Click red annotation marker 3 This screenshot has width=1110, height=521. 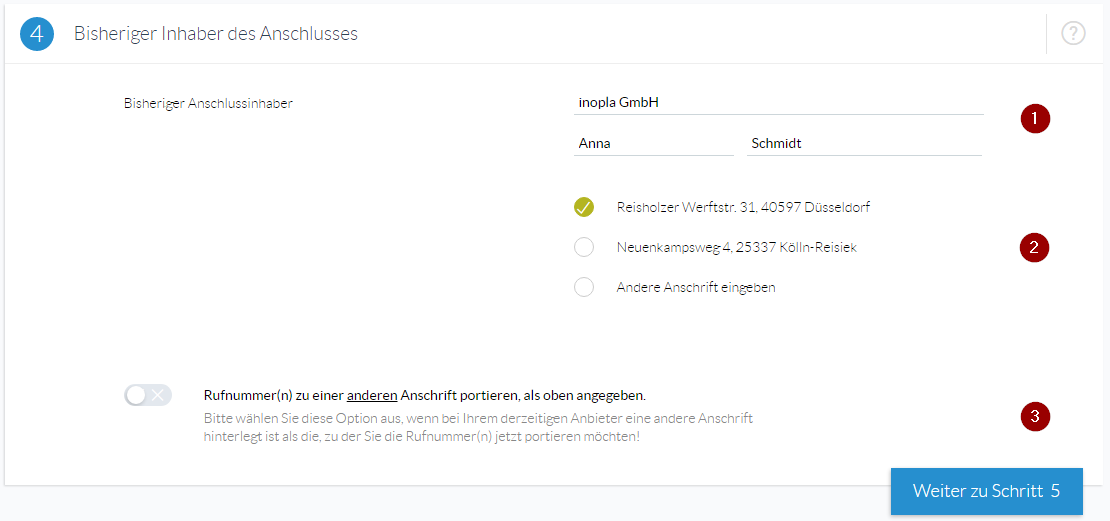(x=1035, y=416)
